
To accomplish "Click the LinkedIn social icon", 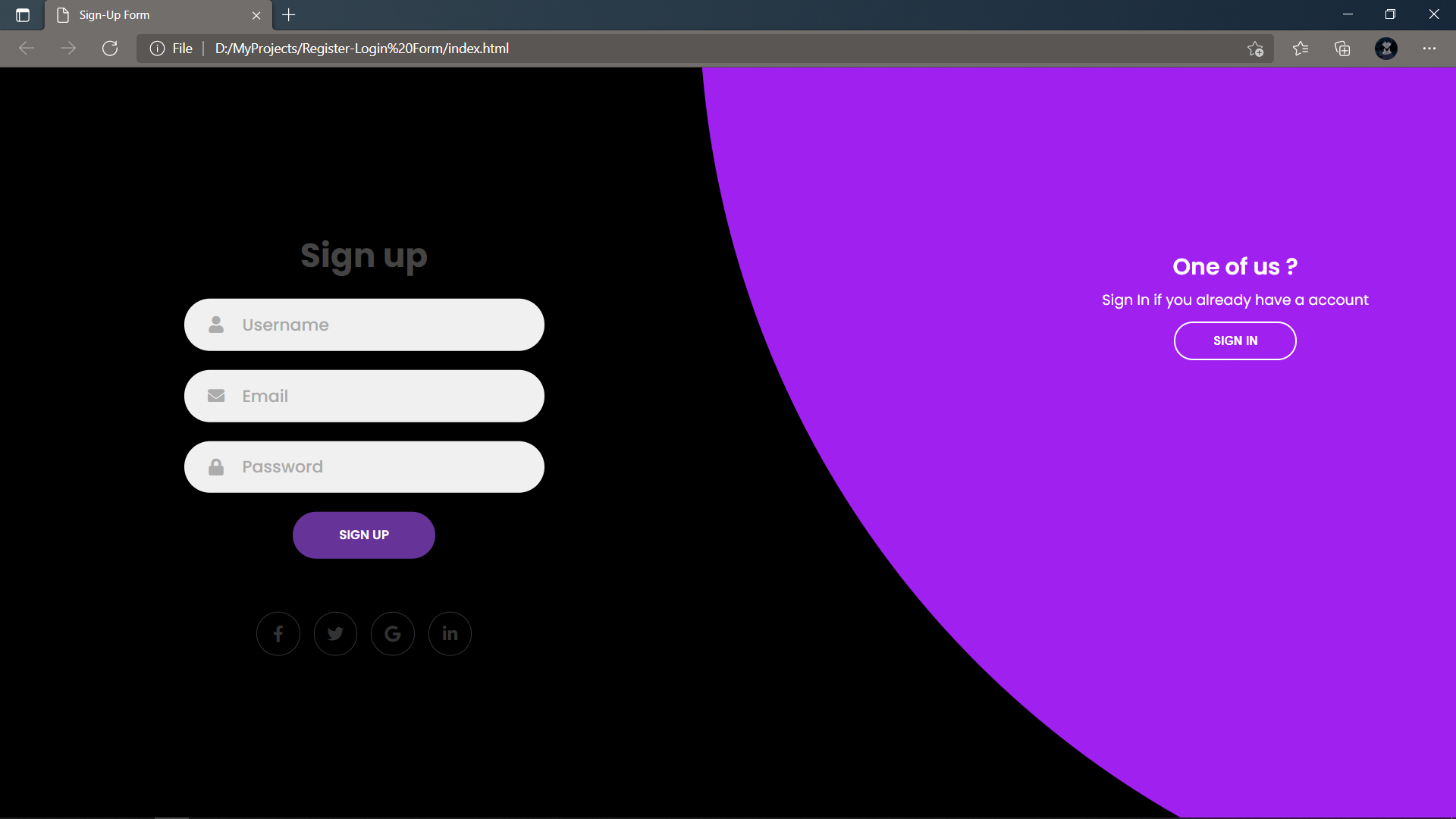I will pyautogui.click(x=450, y=634).
